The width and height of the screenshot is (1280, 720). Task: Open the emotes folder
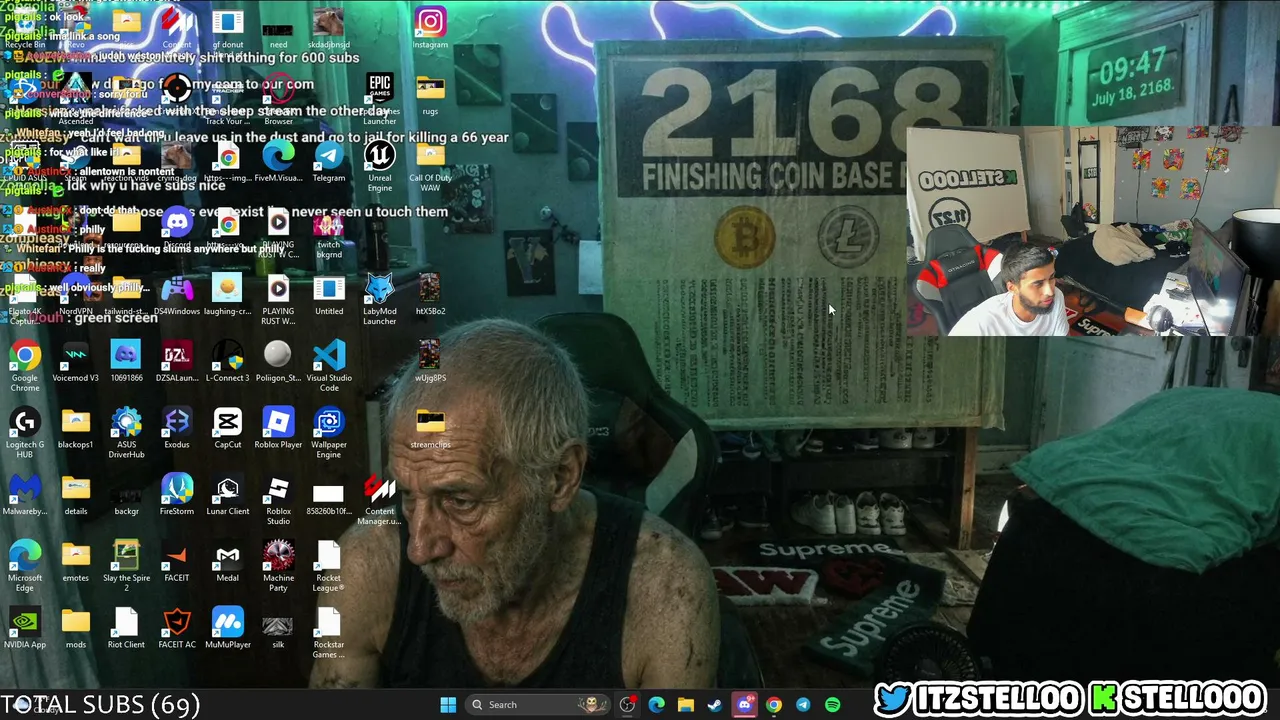click(75, 563)
